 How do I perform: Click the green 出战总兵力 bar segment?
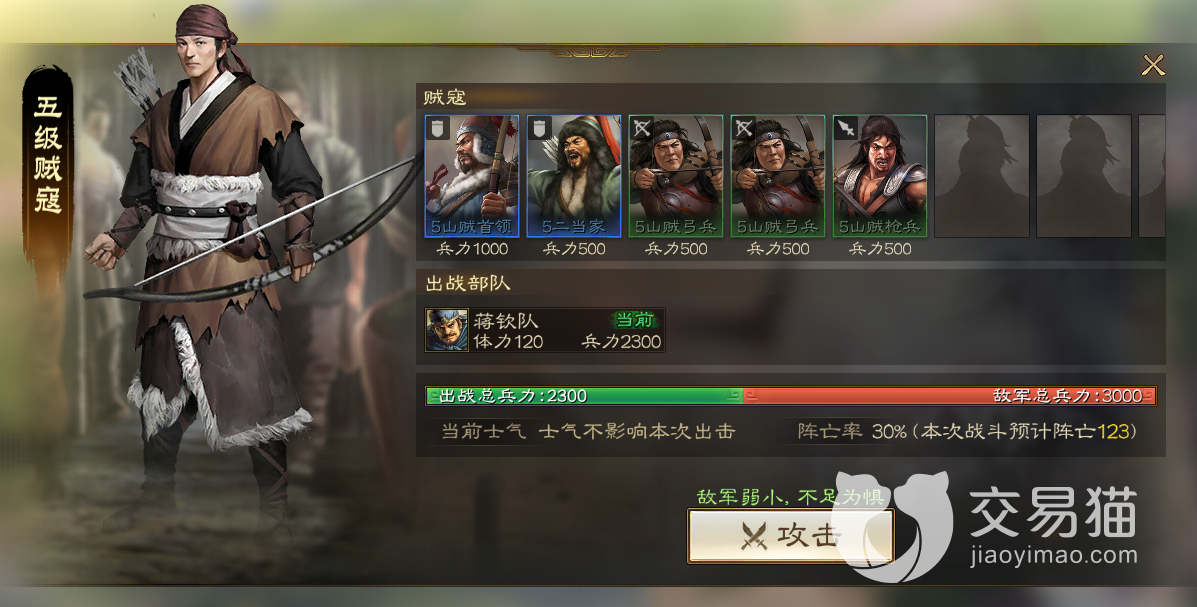[x=584, y=396]
